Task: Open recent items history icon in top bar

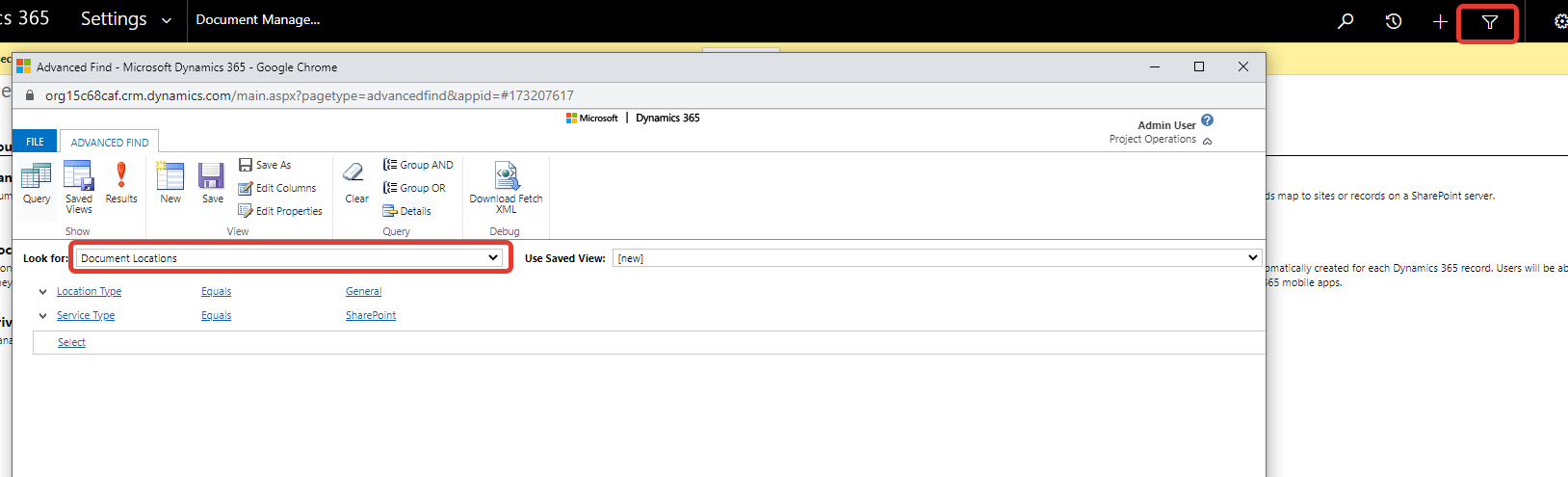Action: [1393, 21]
